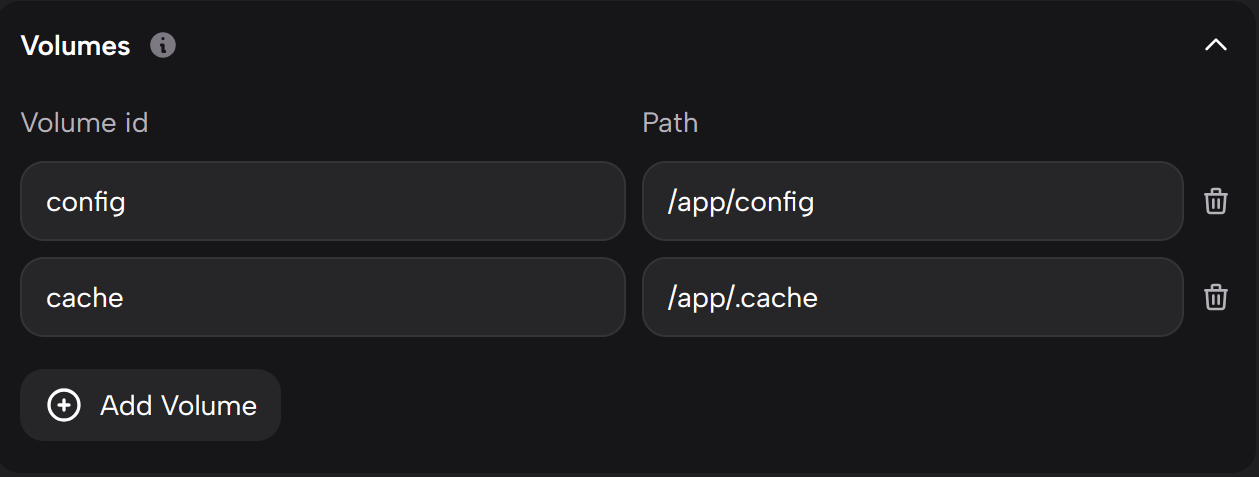Edit the /app/.cache path field

click(912, 297)
